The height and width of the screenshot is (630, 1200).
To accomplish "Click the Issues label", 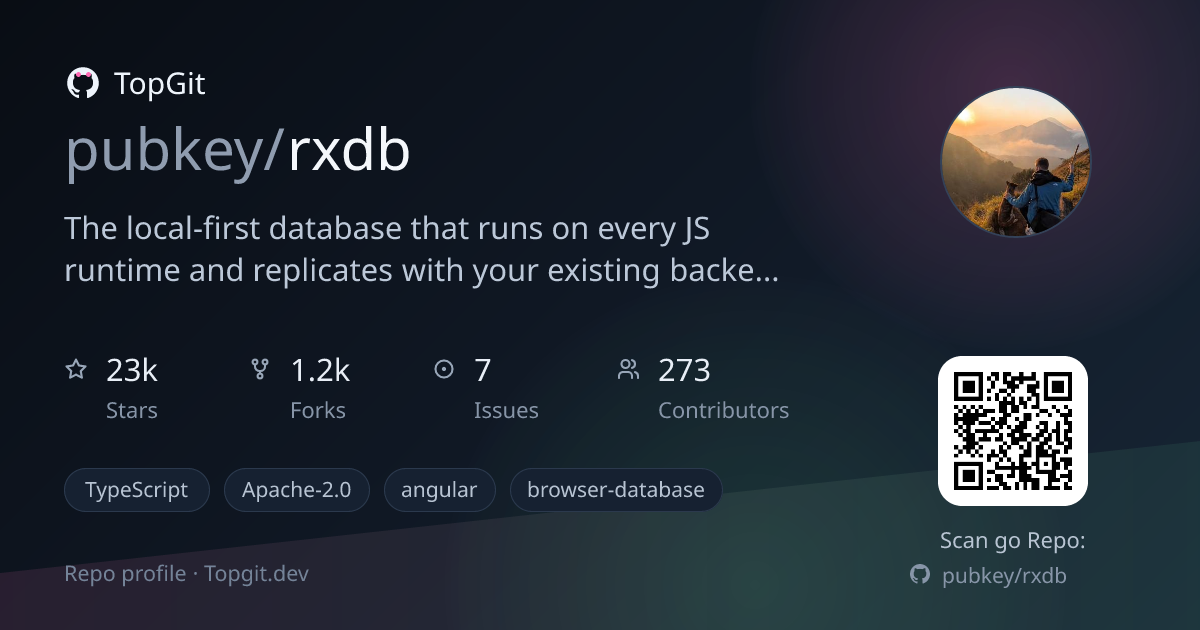I will pyautogui.click(x=506, y=410).
